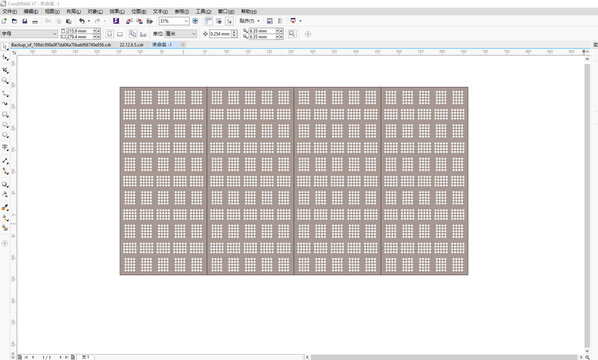
Task: Click the Search content purple icon
Action: tap(116, 21)
